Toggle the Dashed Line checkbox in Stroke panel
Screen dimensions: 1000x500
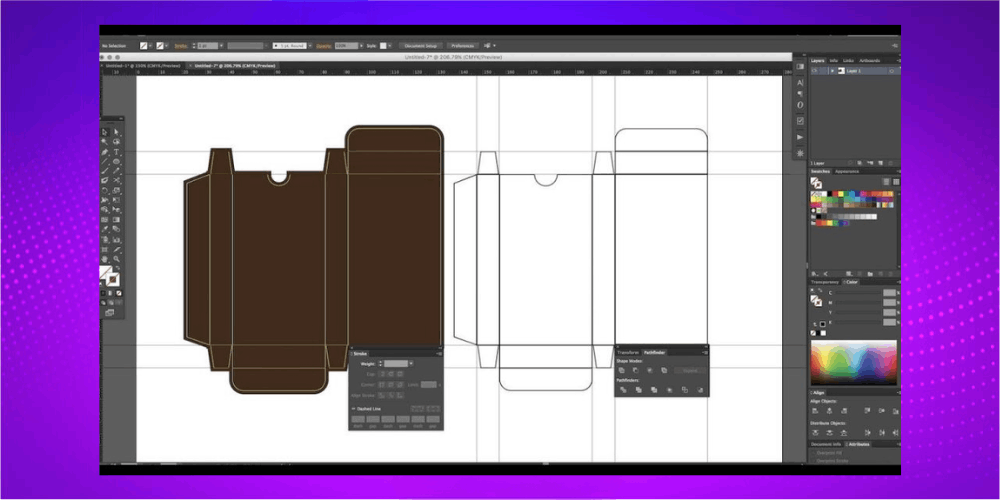[x=353, y=409]
